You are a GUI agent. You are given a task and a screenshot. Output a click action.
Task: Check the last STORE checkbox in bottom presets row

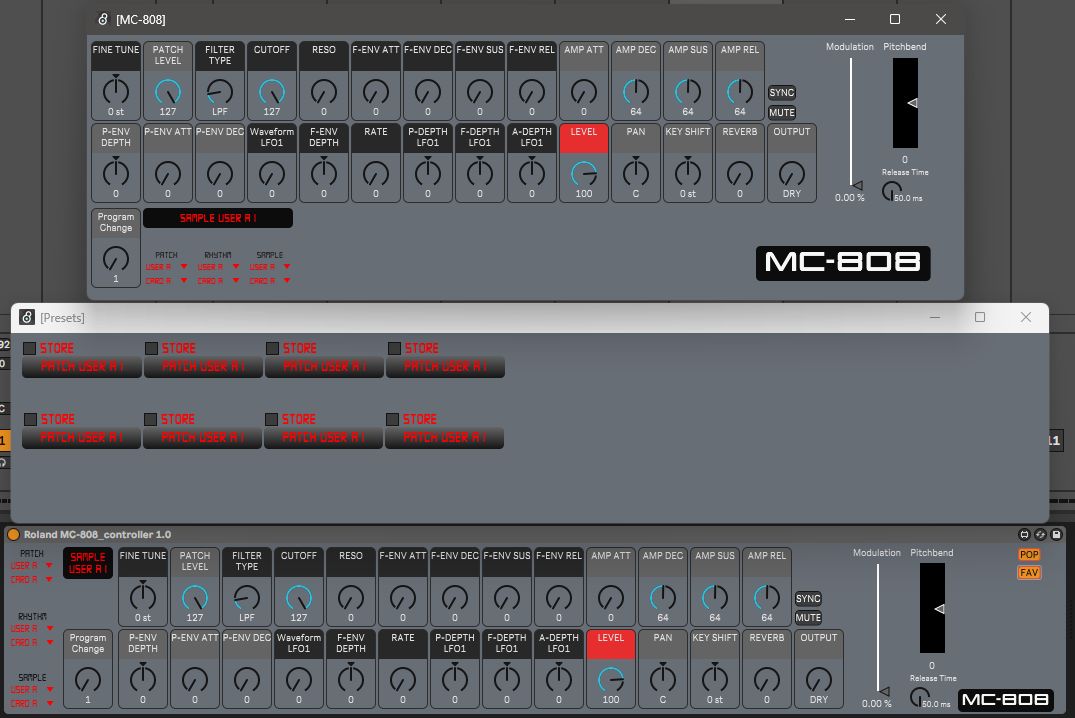(393, 419)
